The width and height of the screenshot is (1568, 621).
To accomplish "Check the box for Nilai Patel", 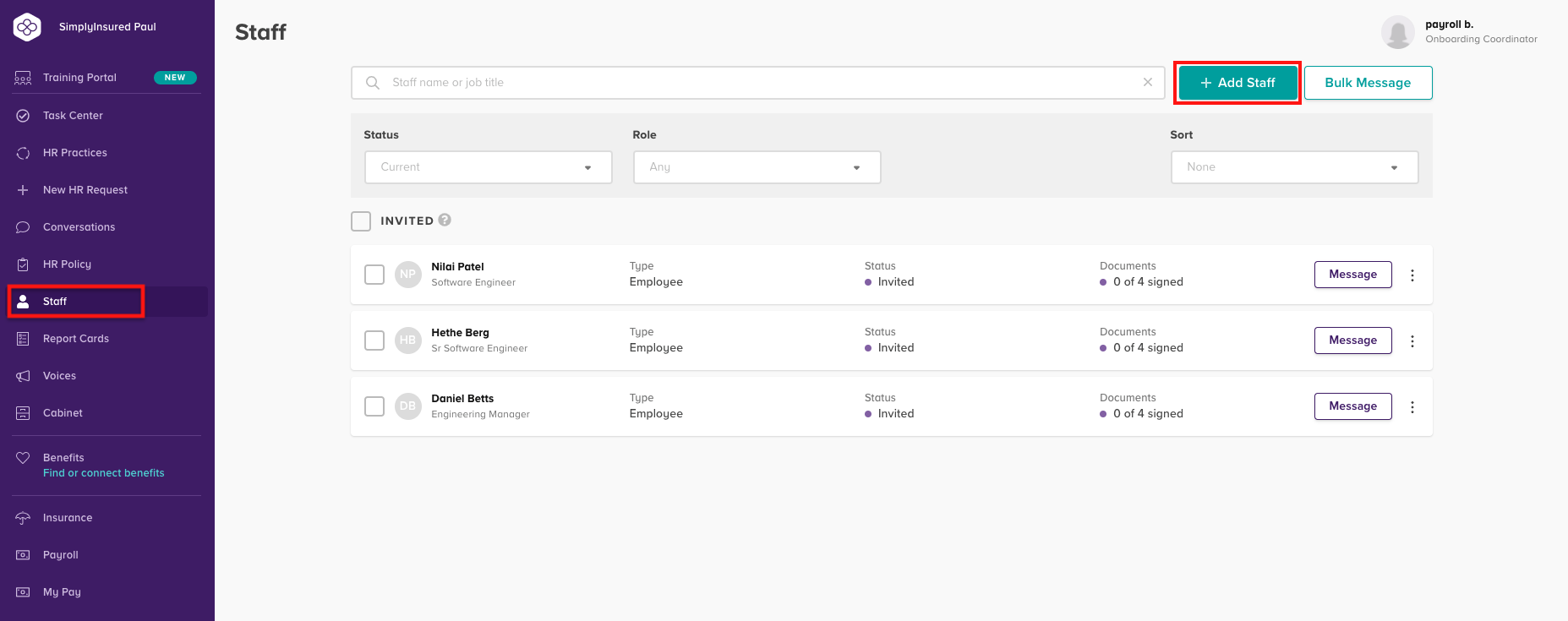I will (x=374, y=275).
